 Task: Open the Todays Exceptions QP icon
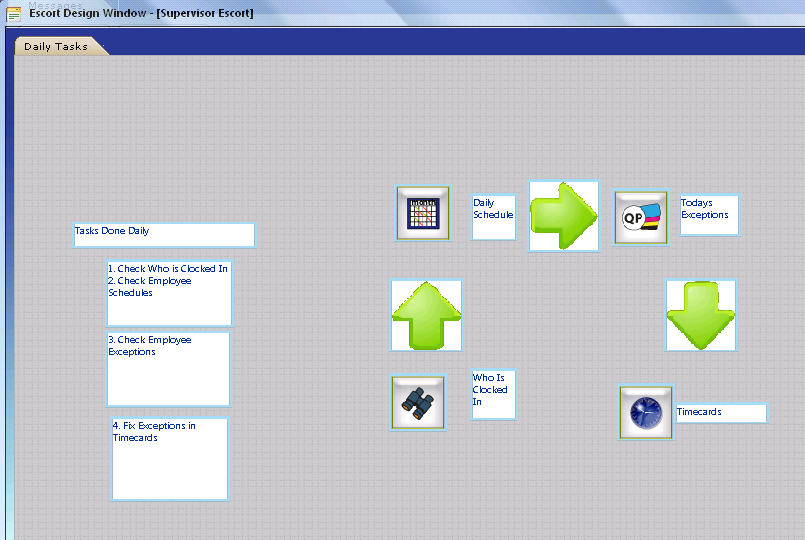tap(640, 218)
